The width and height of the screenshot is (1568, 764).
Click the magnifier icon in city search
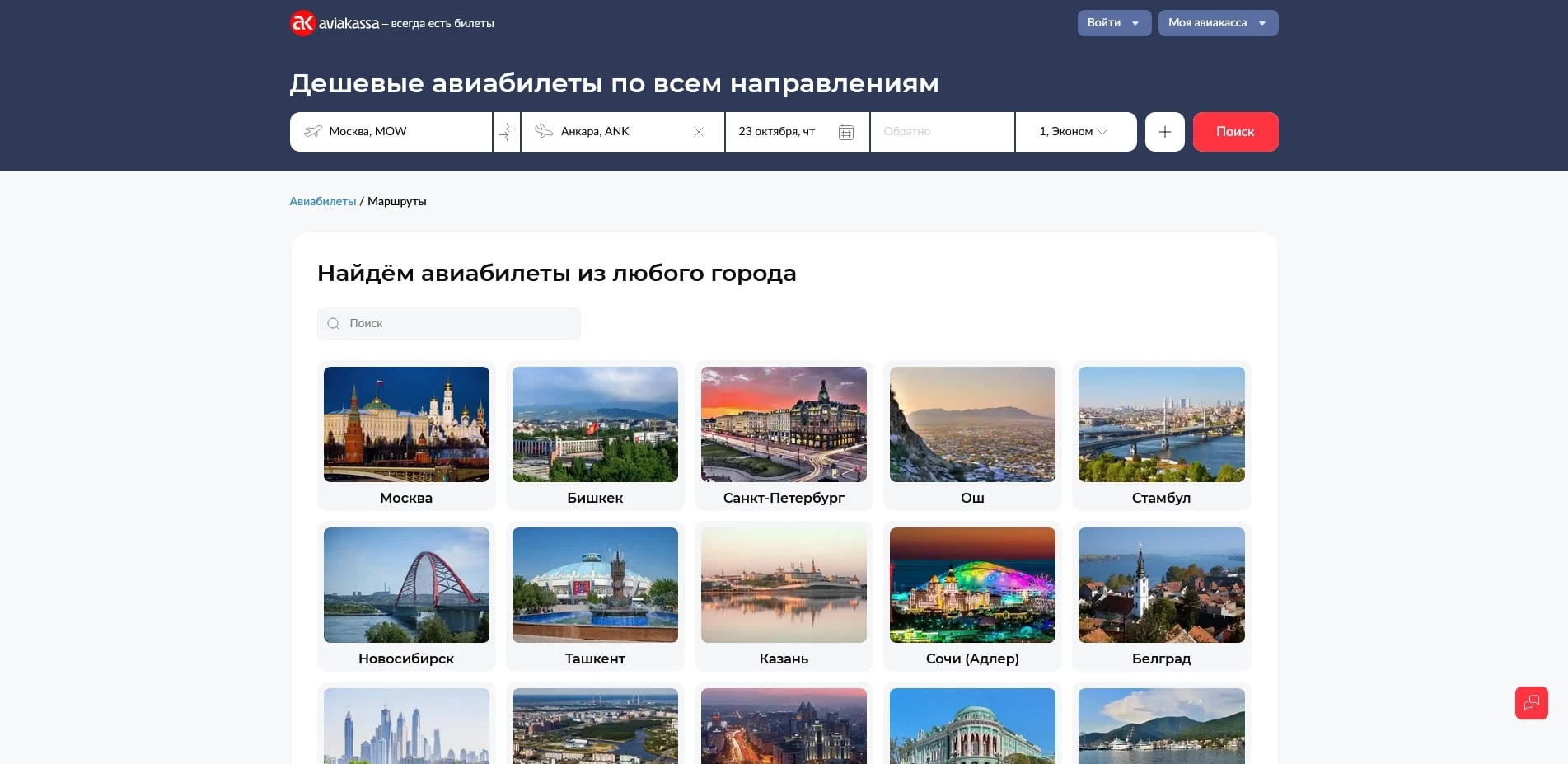334,324
